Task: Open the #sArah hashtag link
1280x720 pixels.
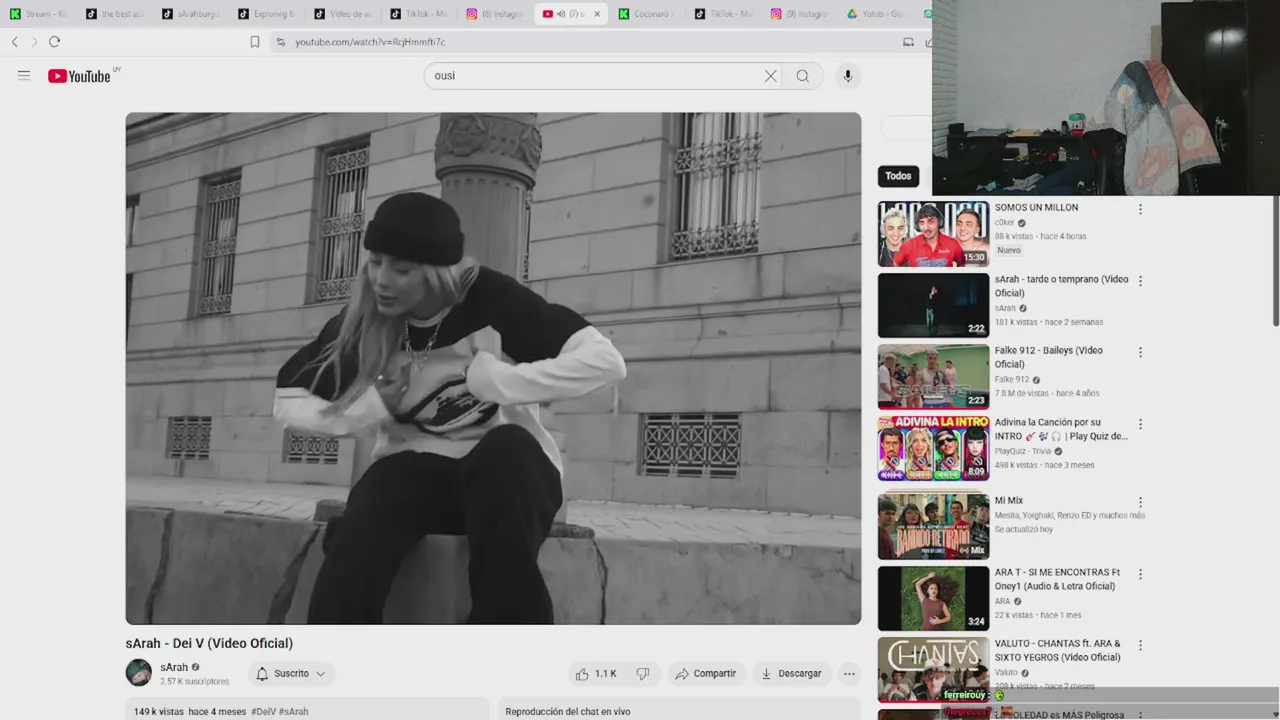Action: point(294,712)
